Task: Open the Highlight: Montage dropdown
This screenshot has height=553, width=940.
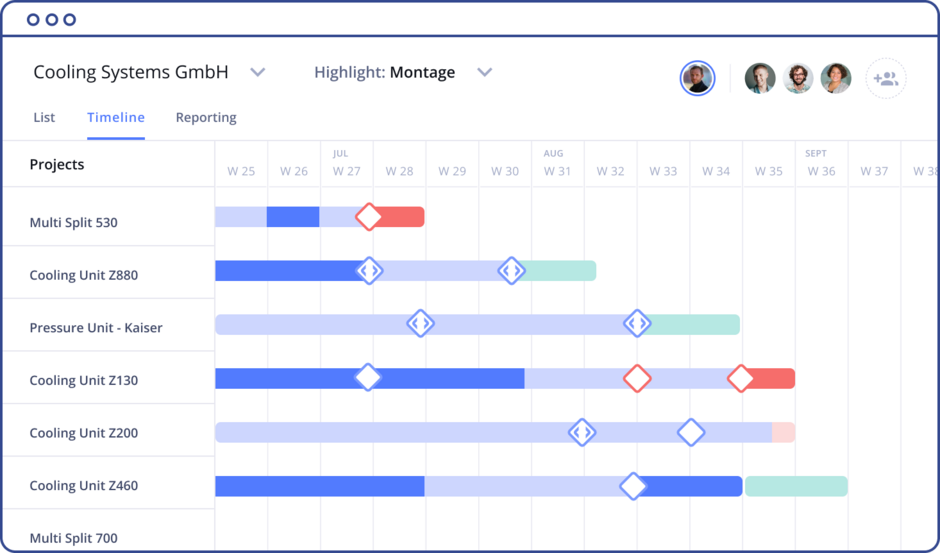Action: [x=485, y=72]
